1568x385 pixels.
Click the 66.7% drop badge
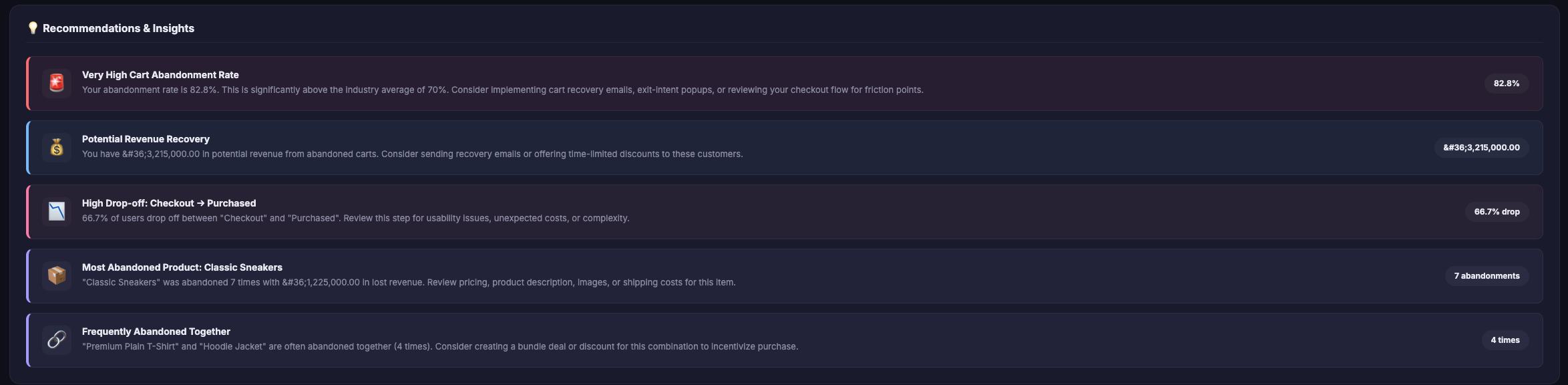tap(1497, 212)
